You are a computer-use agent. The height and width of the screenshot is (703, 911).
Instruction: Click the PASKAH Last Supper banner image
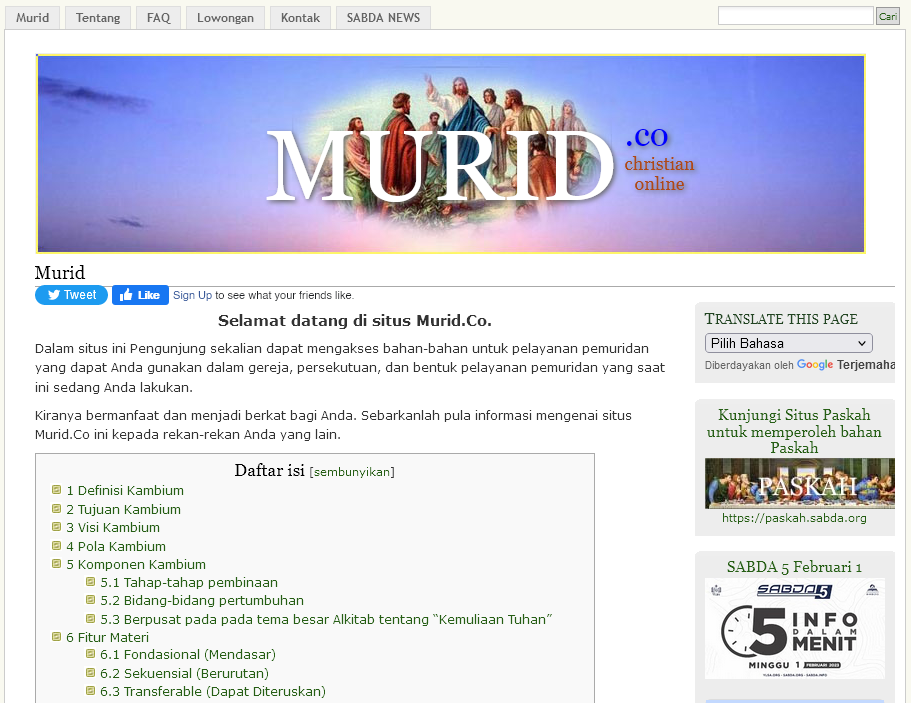799,483
